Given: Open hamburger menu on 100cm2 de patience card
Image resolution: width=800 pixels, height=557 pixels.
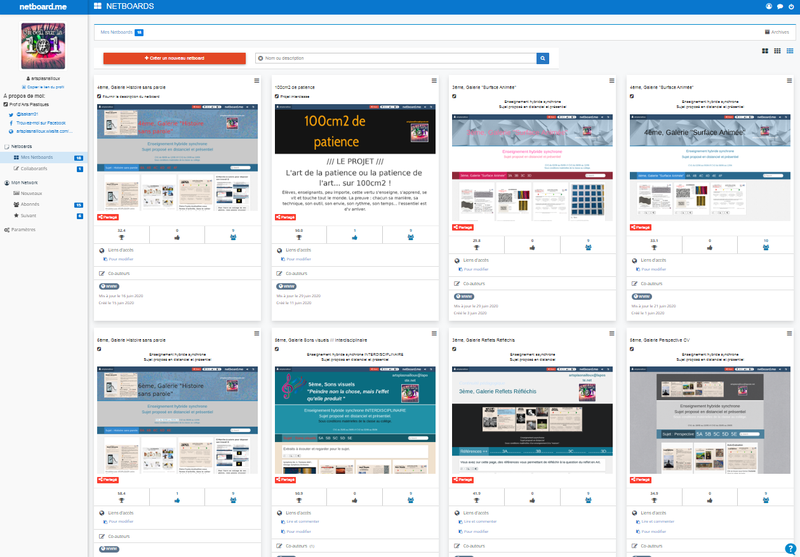Looking at the screenshot, I should 434,81.
